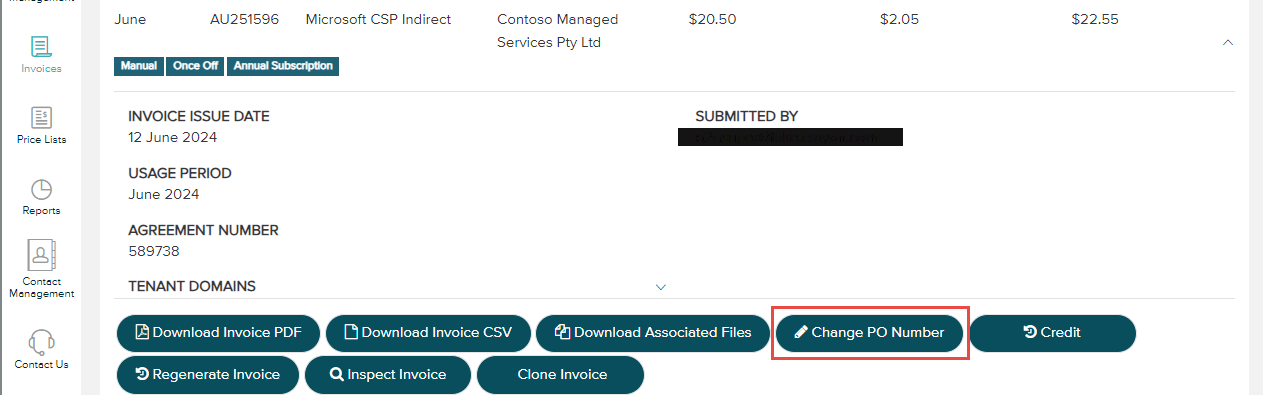Click the Clone Invoice button
The height and width of the screenshot is (395, 1263).
[x=560, y=375]
